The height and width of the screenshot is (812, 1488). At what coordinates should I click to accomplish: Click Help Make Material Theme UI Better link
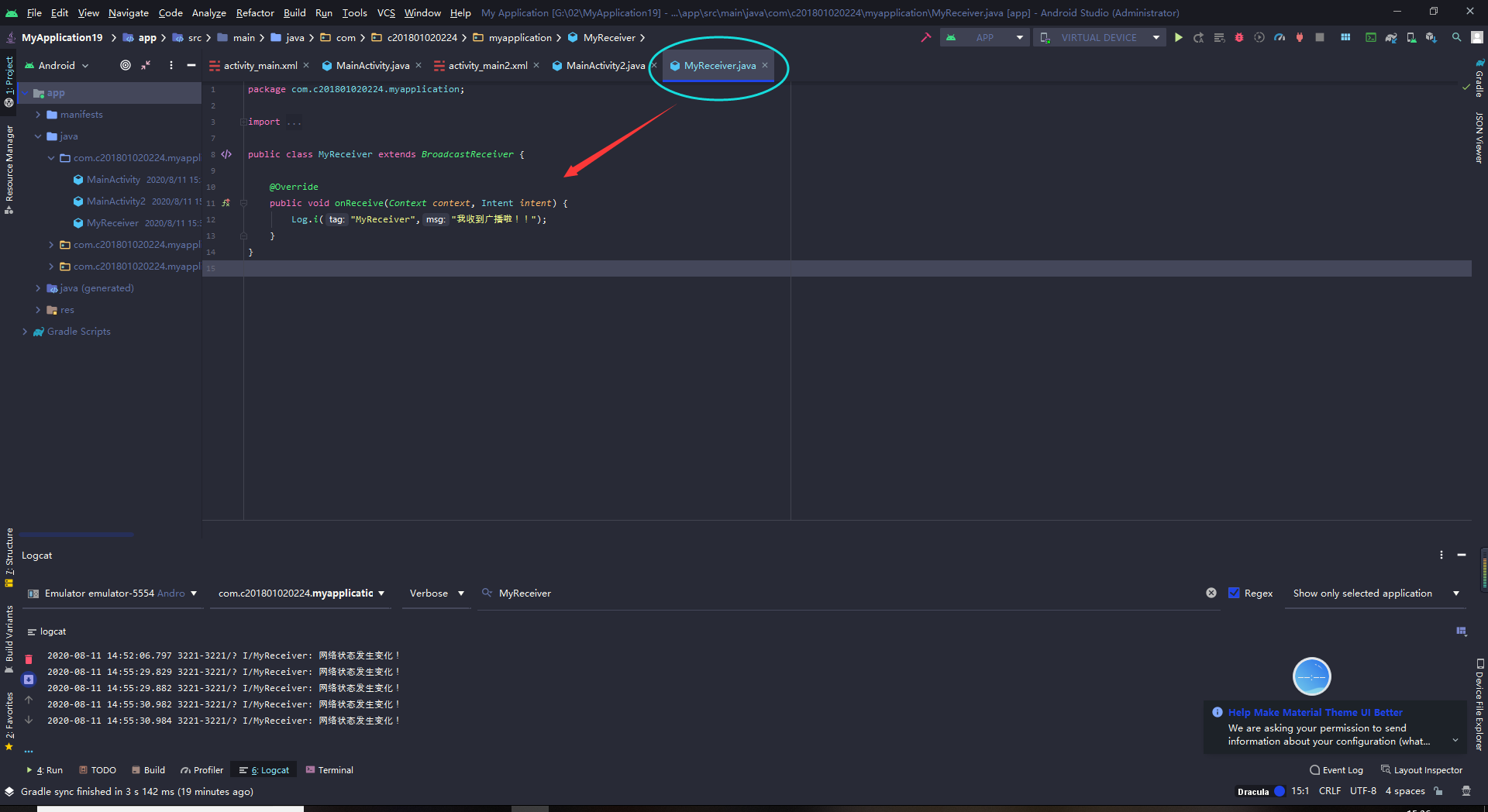(1315, 713)
